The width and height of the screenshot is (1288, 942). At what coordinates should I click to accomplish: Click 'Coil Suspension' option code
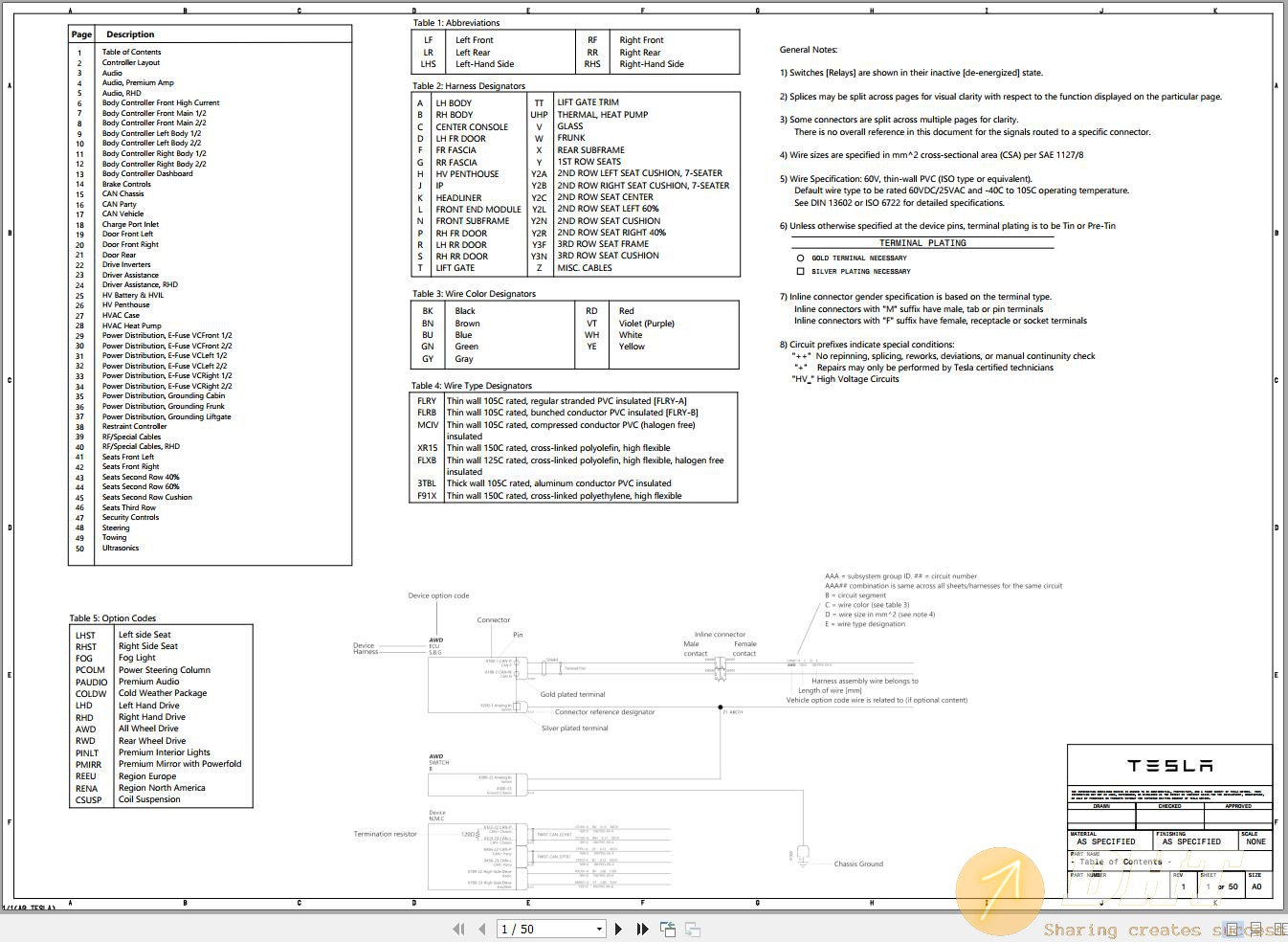point(149,799)
